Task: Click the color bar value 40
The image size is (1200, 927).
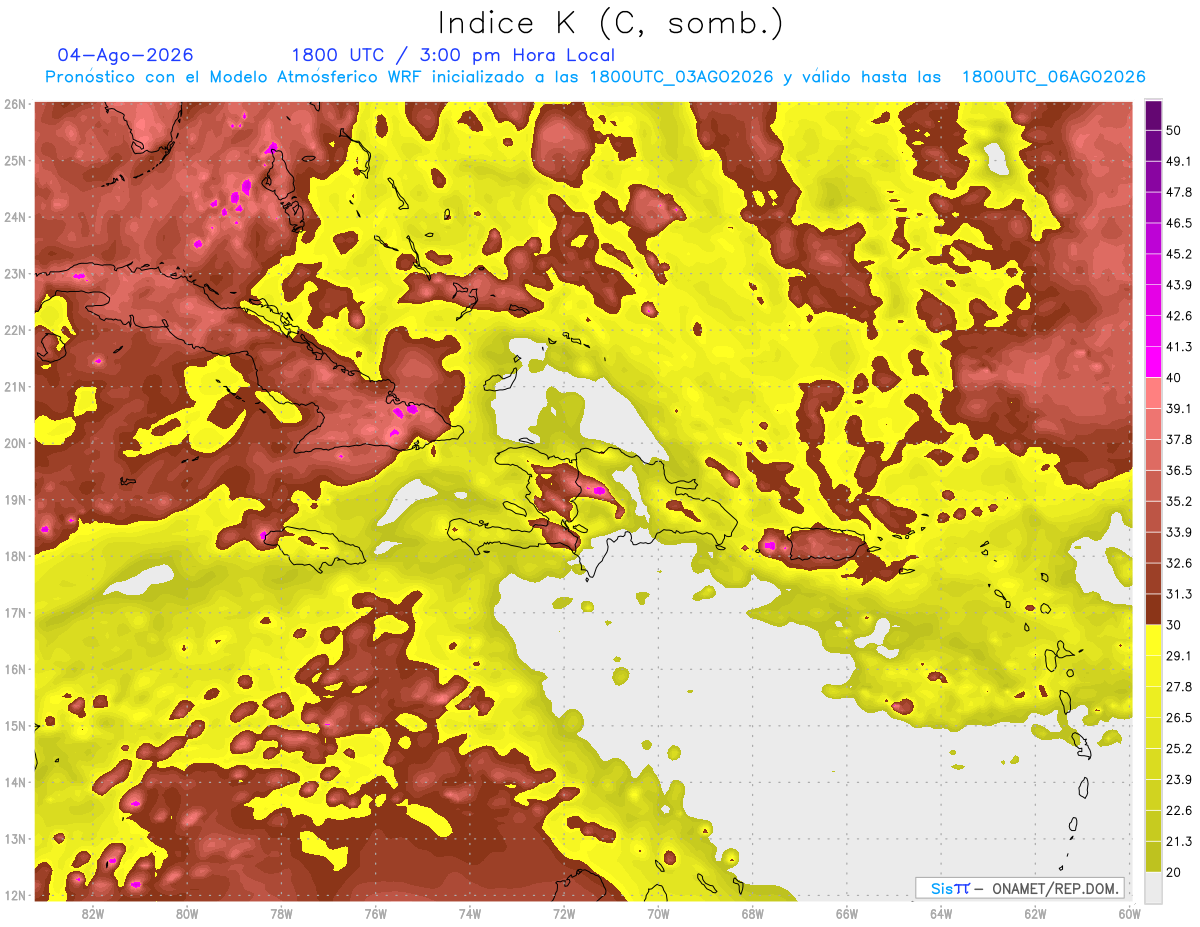Action: point(1175,377)
